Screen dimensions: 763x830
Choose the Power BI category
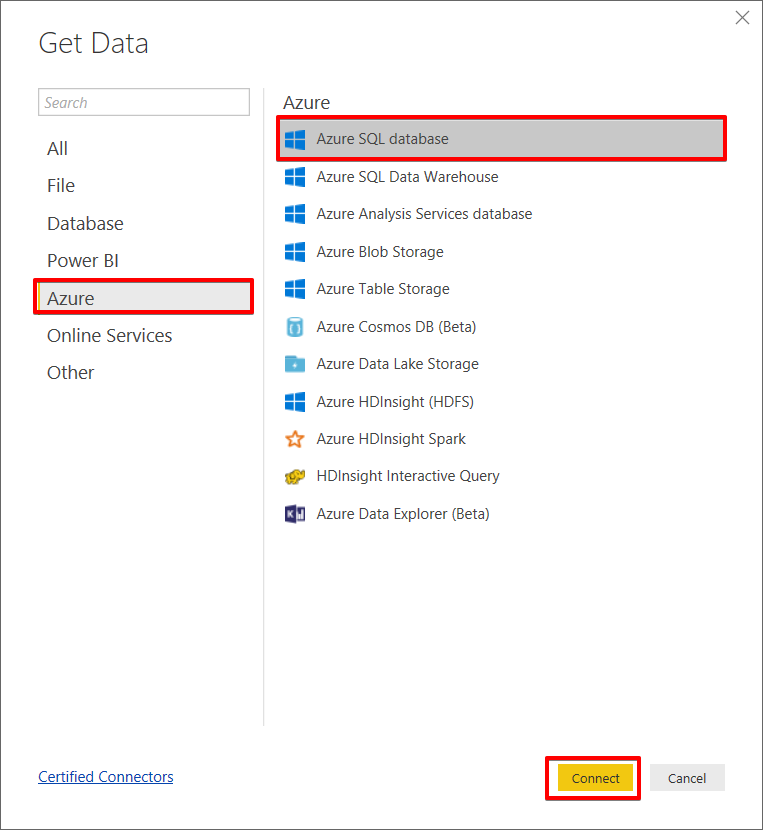point(82,261)
